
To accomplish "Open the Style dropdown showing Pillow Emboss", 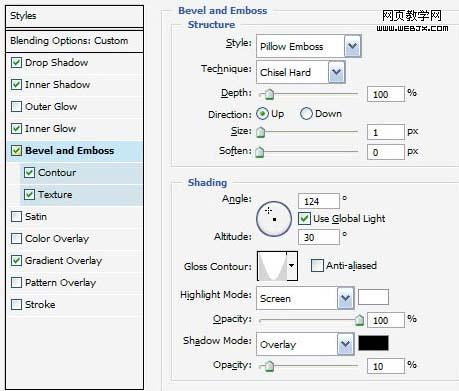I will pyautogui.click(x=308, y=46).
